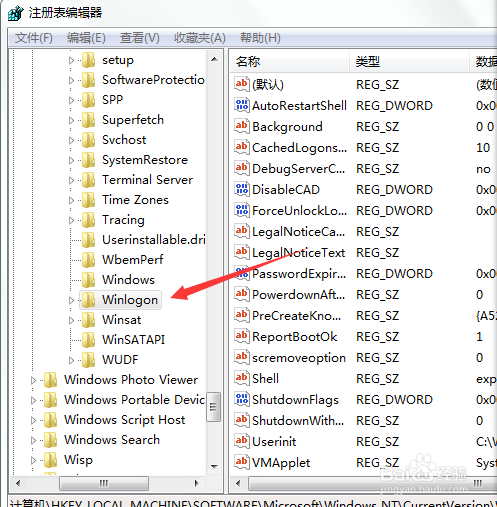Click the Registry Editor title bar icon

[x=16, y=13]
